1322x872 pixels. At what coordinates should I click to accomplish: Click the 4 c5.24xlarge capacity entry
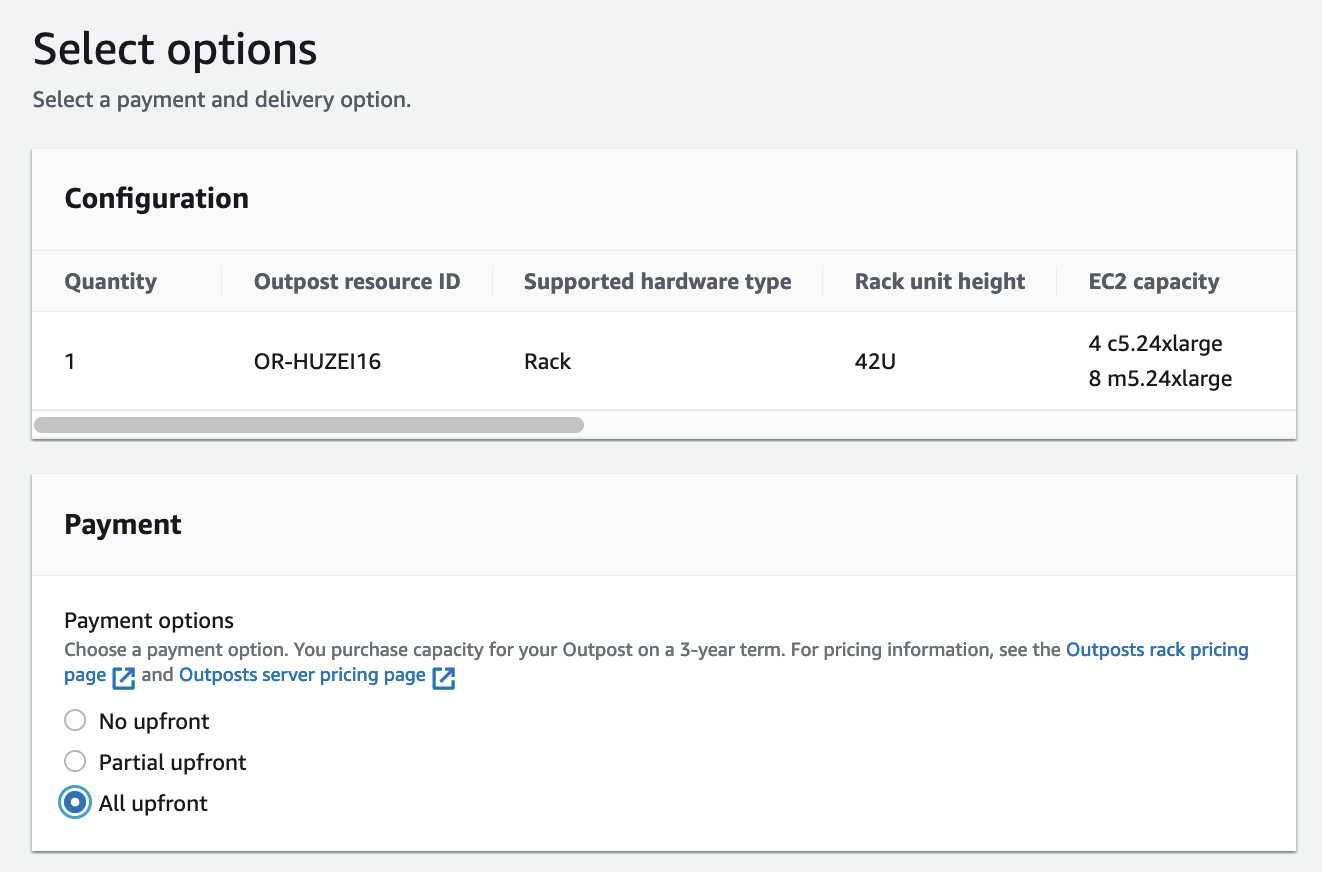point(1155,344)
